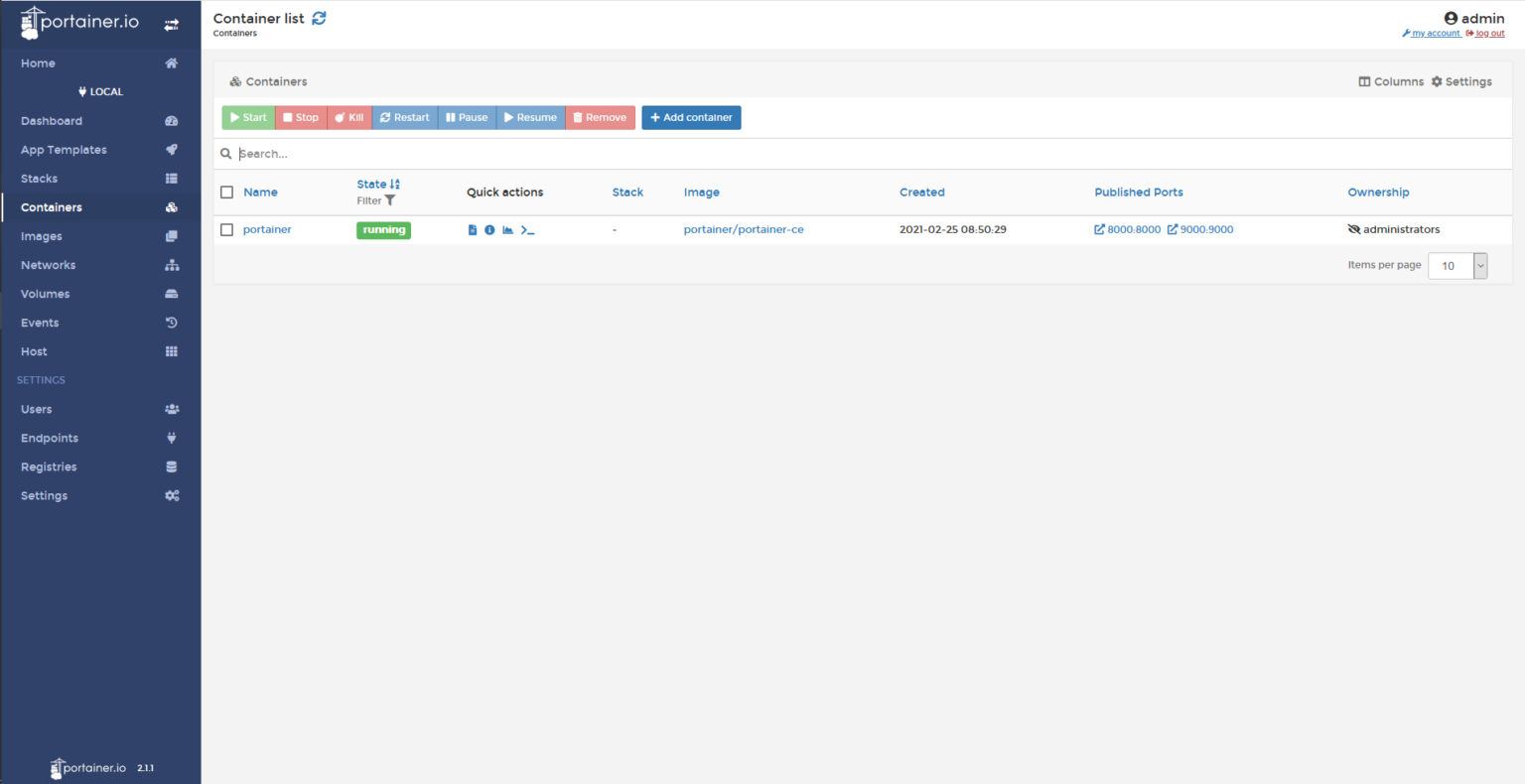This screenshot has height=784, width=1525.
Task: Click the Add container button
Action: point(691,117)
